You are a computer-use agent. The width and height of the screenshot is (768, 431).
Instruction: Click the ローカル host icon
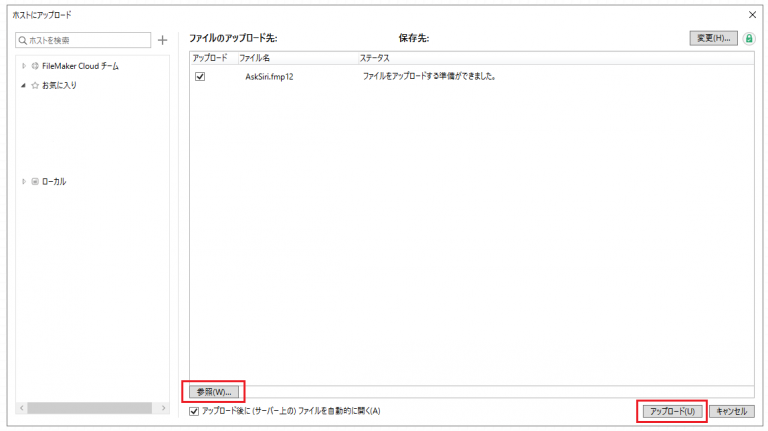coord(35,181)
